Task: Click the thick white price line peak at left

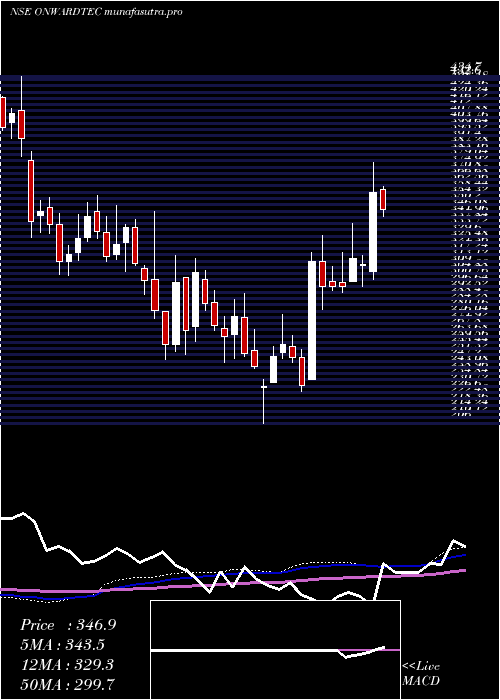Action: [x=23, y=514]
